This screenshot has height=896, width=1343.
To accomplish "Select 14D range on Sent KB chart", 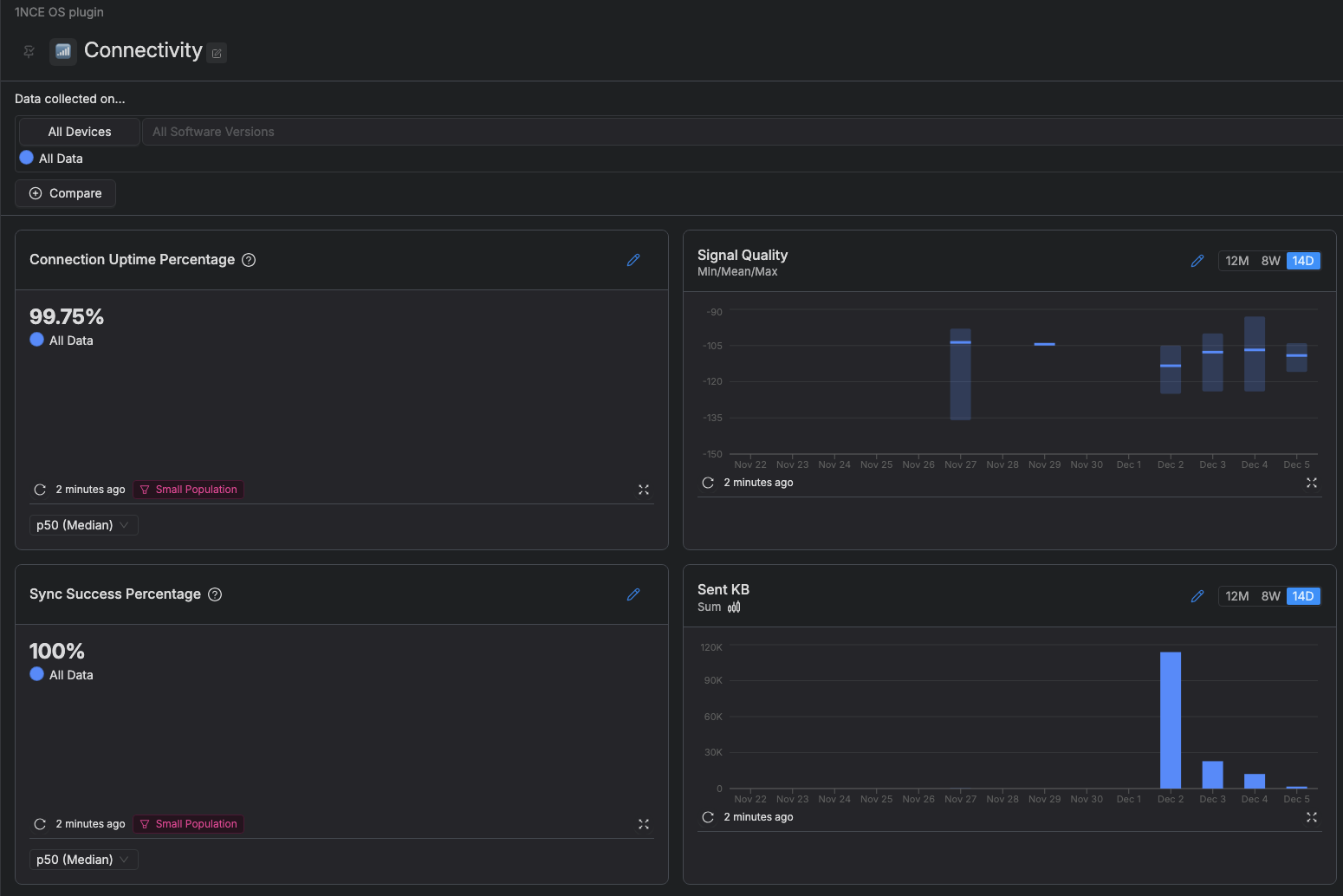I will (1302, 596).
